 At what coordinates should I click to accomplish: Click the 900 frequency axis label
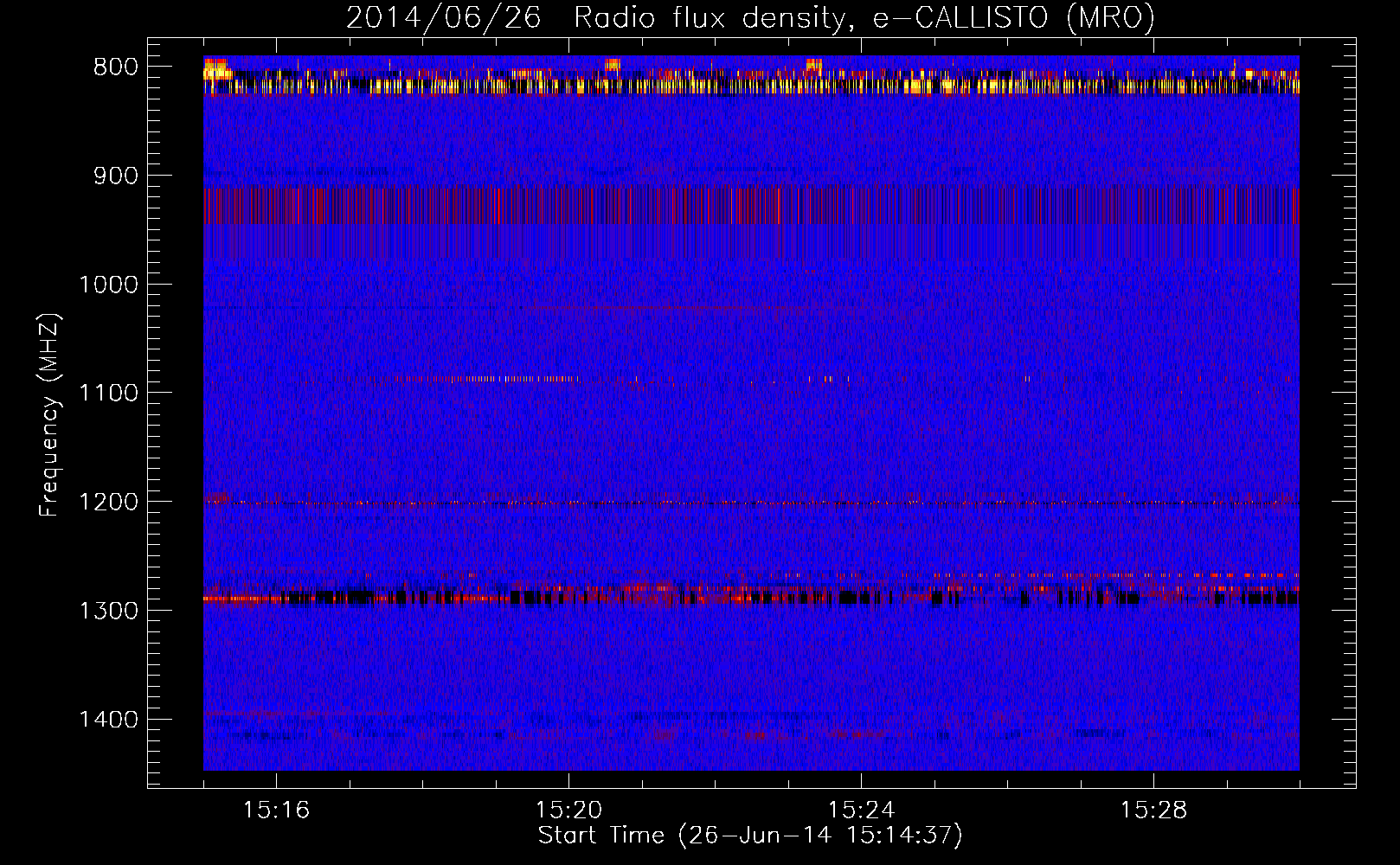pos(116,176)
